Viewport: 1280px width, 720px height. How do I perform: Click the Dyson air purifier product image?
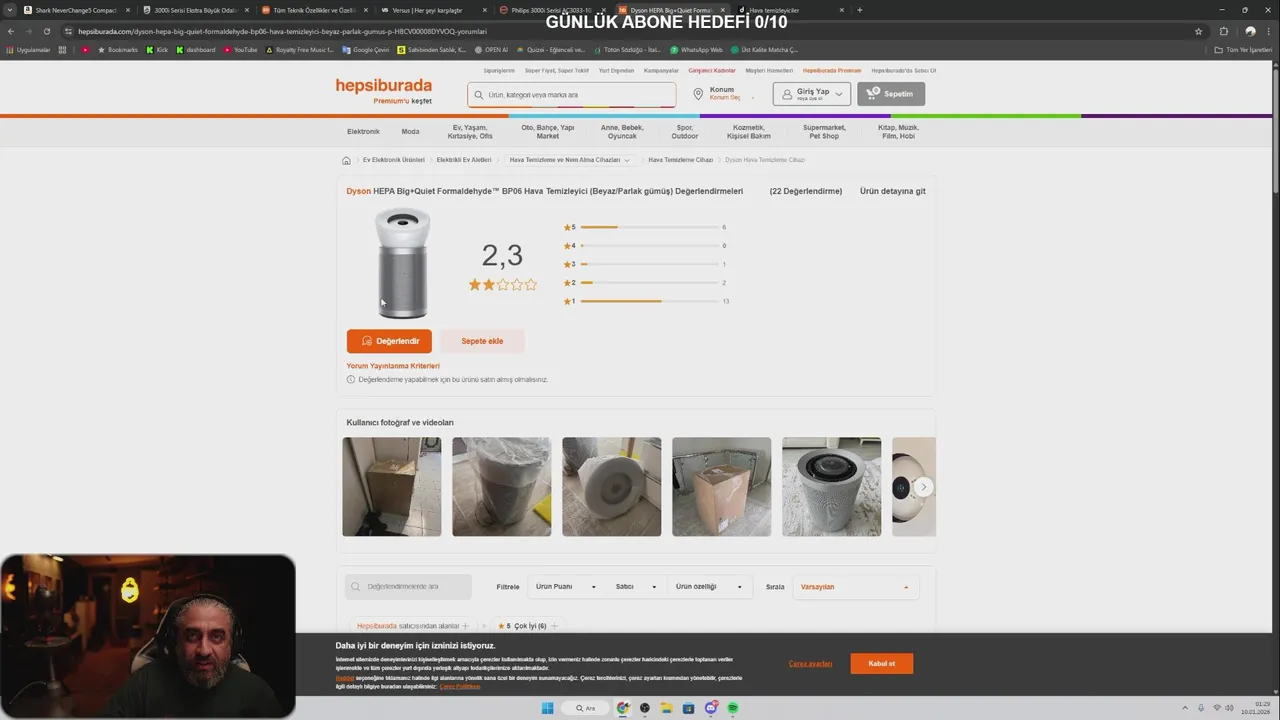(402, 263)
